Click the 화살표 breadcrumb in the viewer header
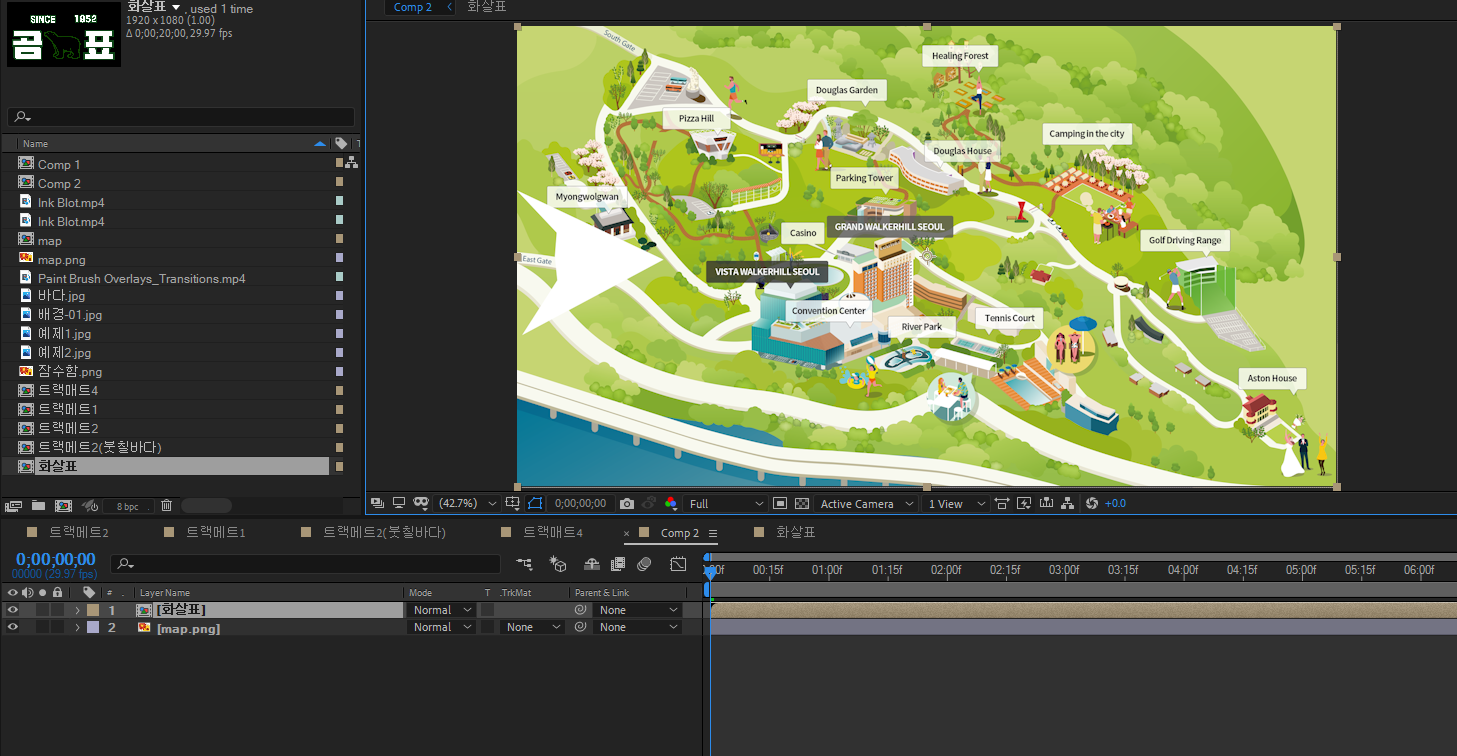Viewport: 1457px width, 756px height. pos(487,7)
